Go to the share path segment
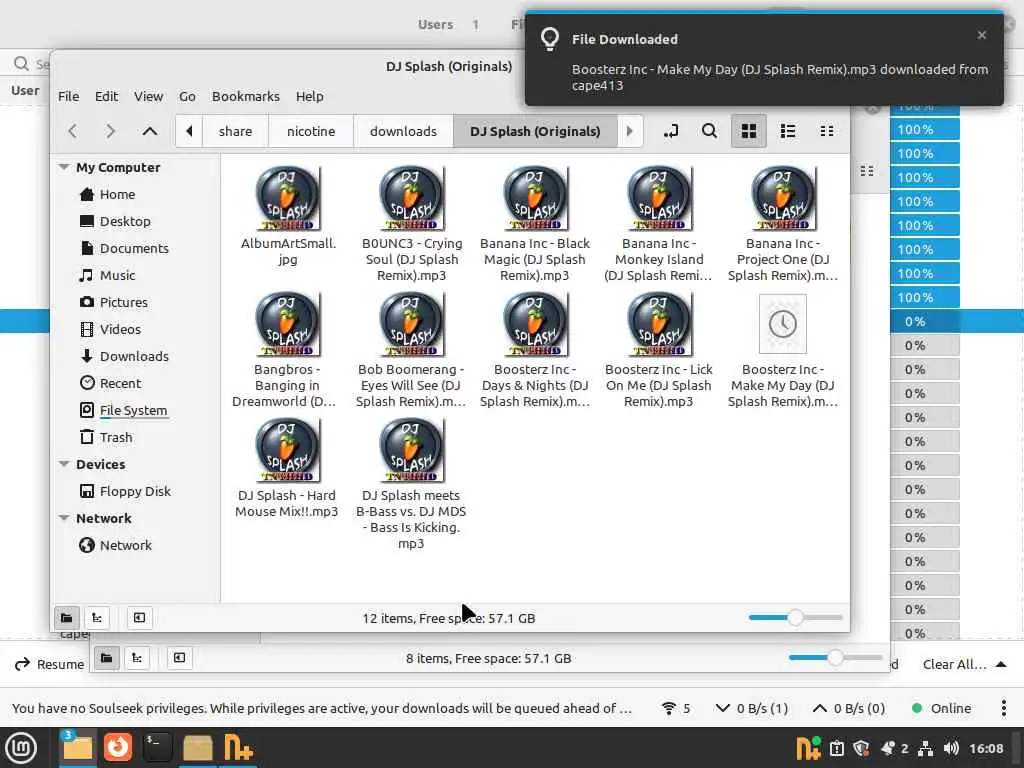The width and height of the screenshot is (1024, 768). tap(235, 131)
